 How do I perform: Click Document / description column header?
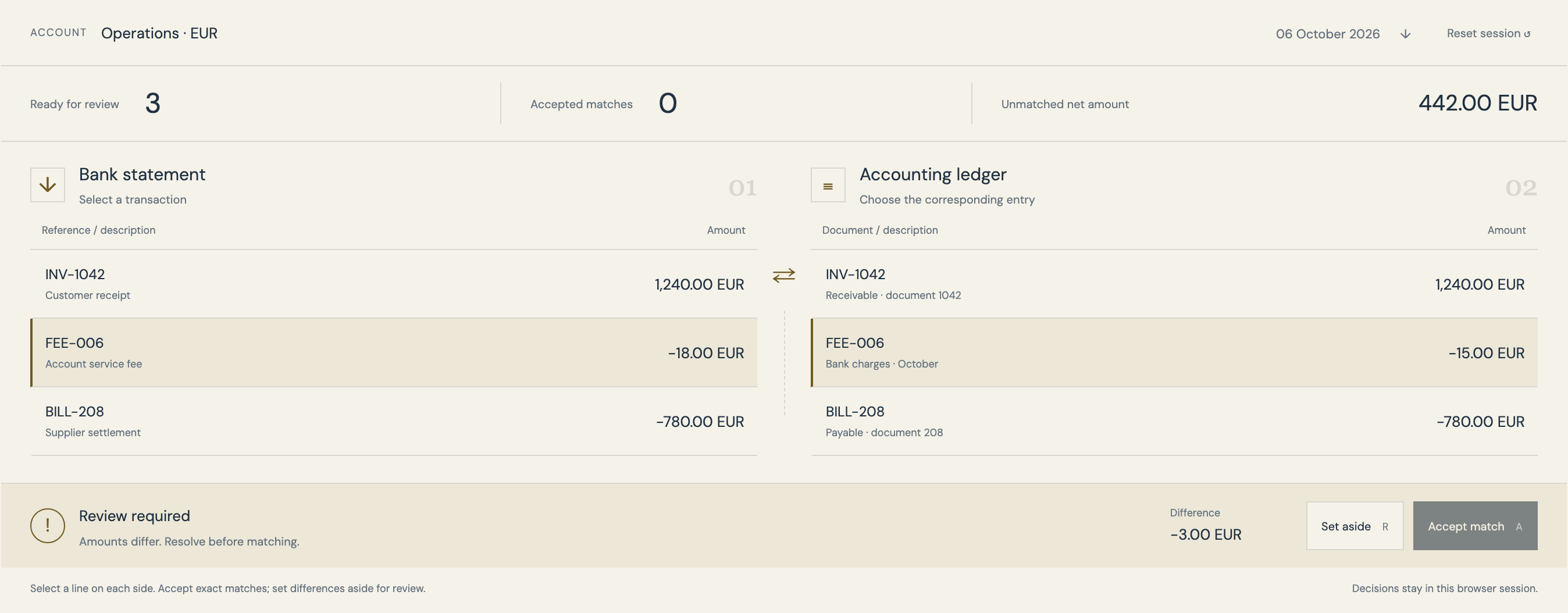tap(879, 230)
